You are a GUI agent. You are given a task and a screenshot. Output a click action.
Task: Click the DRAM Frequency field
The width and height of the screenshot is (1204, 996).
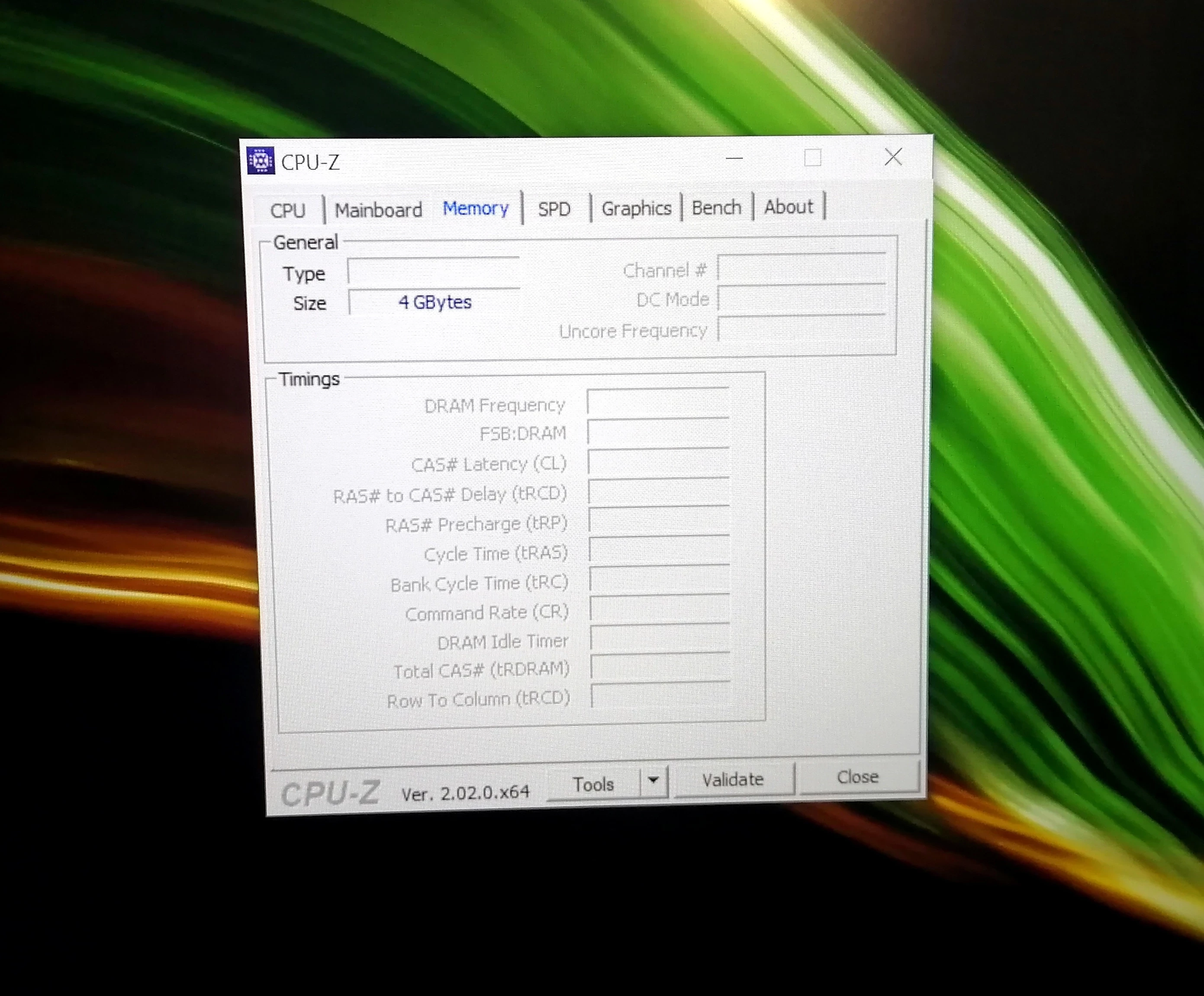tap(658, 401)
